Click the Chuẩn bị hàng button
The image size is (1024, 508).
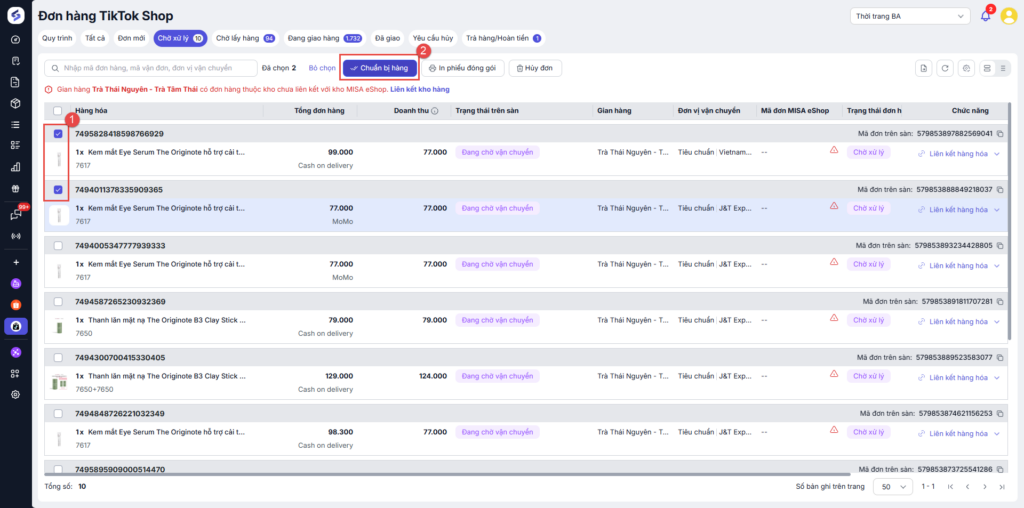click(380, 68)
